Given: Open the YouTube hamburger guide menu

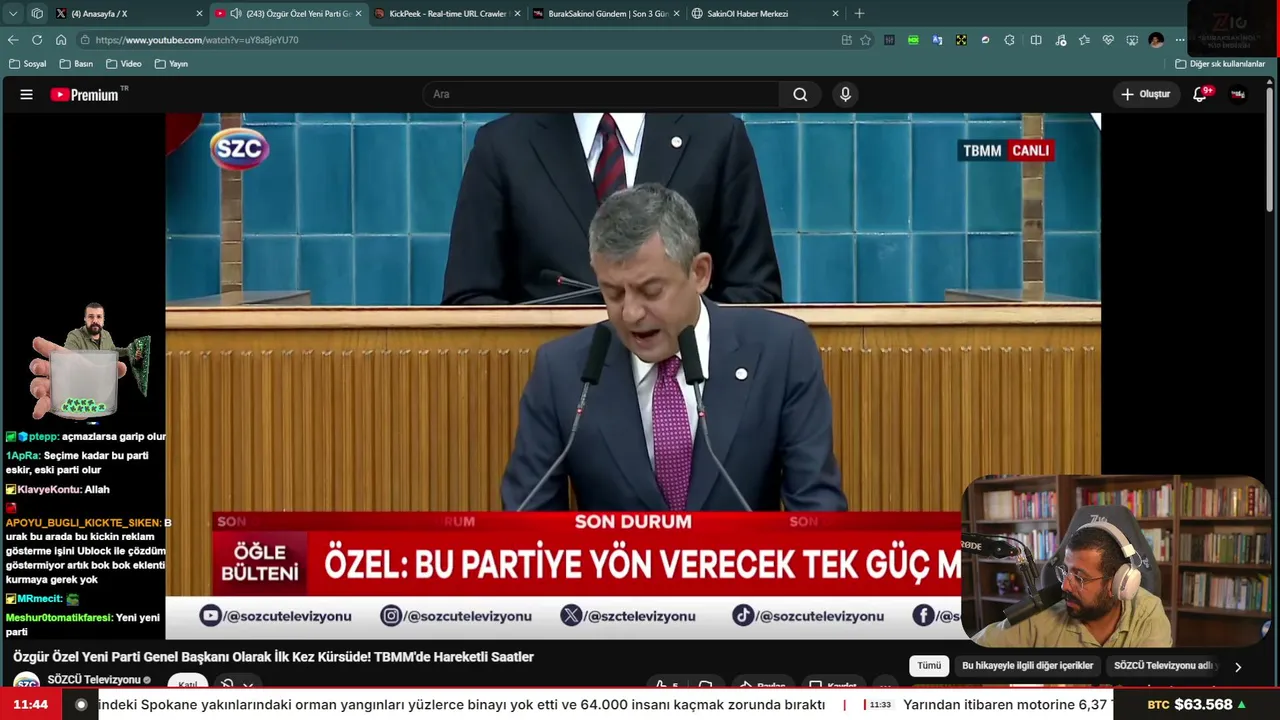Looking at the screenshot, I should pyautogui.click(x=27, y=94).
